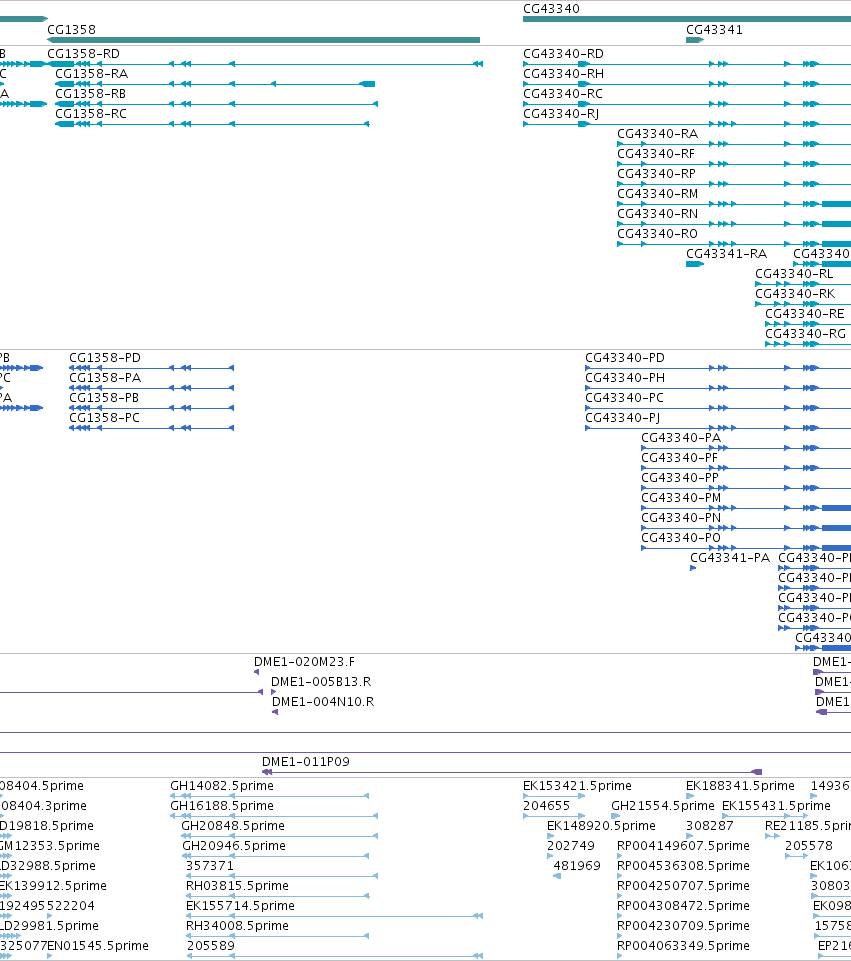Select the CG43340 gene label at top
The width and height of the screenshot is (851, 961).
[551, 9]
